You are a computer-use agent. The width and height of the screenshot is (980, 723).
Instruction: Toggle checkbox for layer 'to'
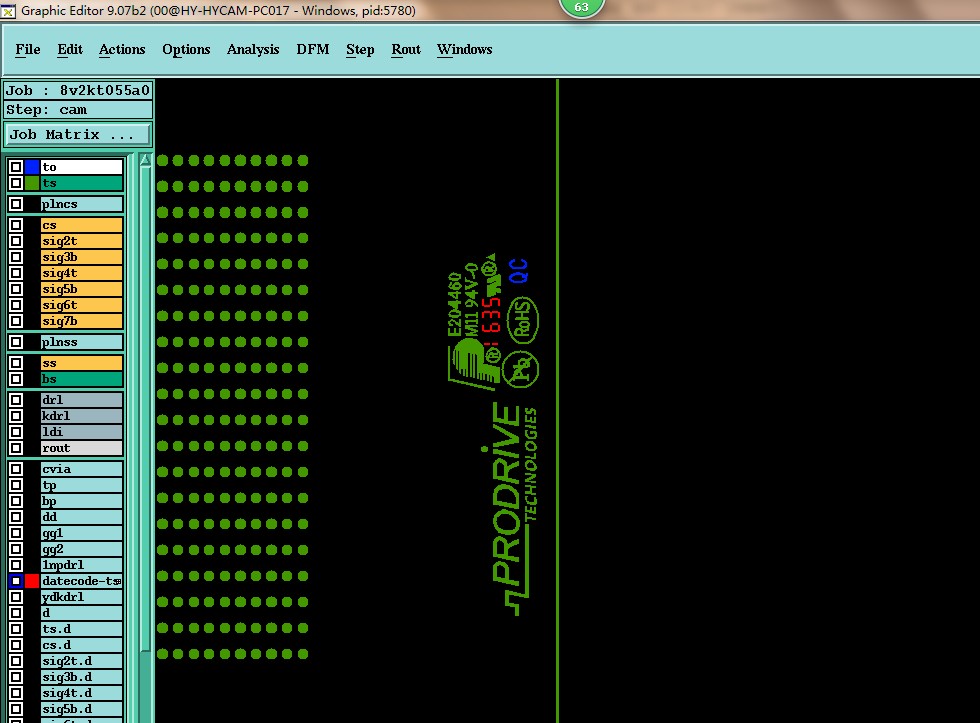(x=16, y=167)
